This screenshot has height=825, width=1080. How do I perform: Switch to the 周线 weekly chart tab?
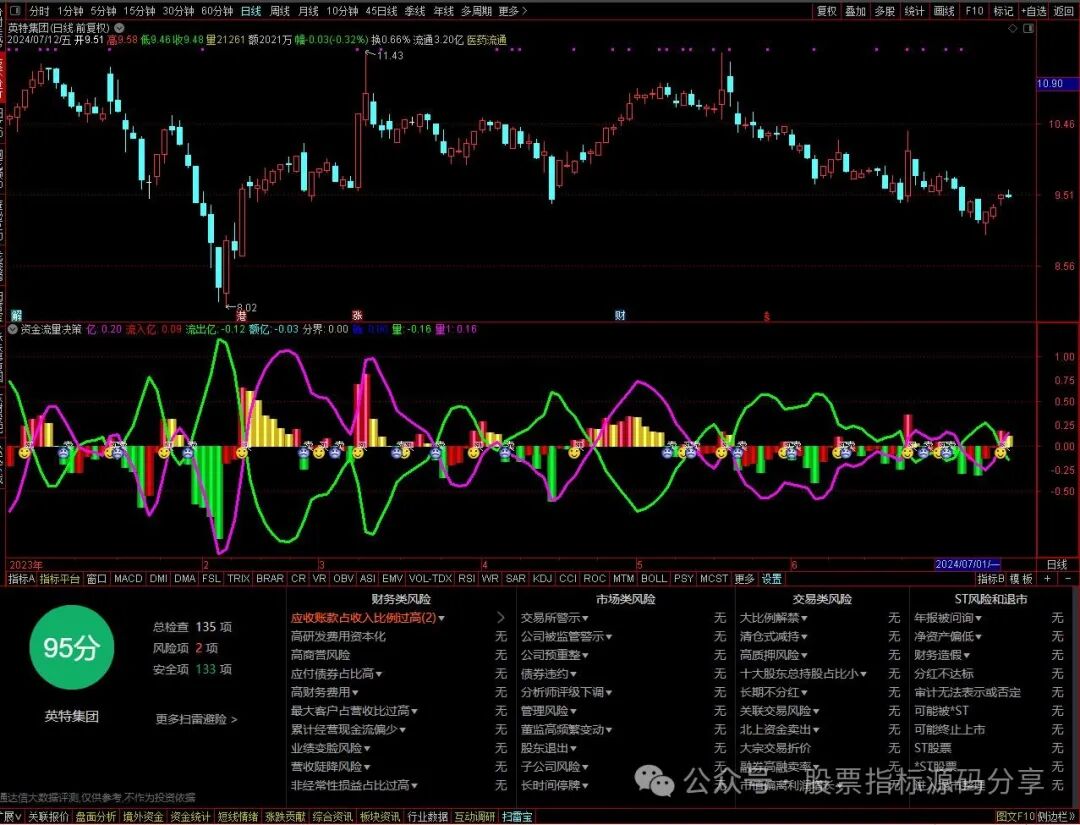(280, 11)
